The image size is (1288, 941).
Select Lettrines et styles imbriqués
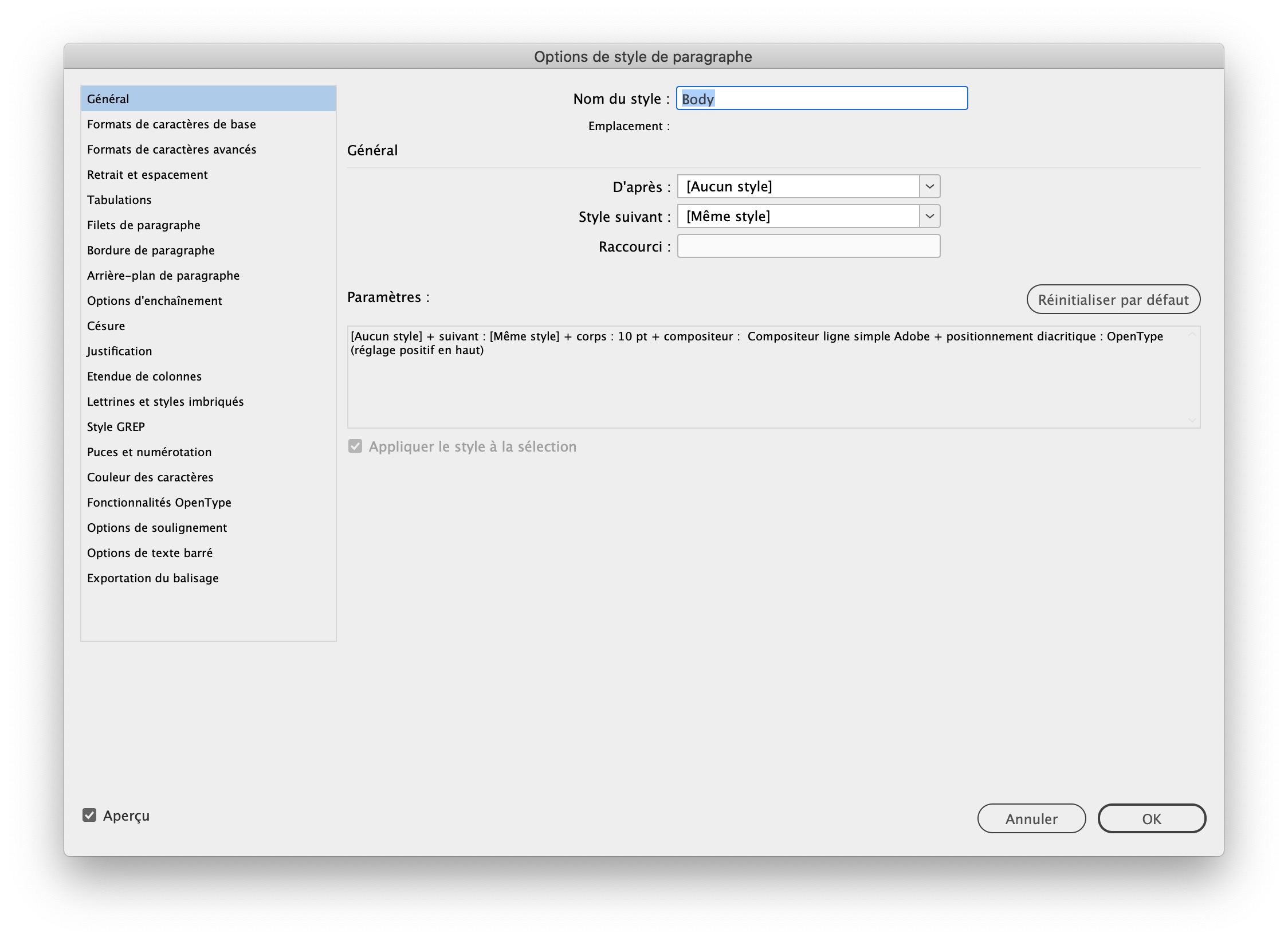click(x=166, y=401)
